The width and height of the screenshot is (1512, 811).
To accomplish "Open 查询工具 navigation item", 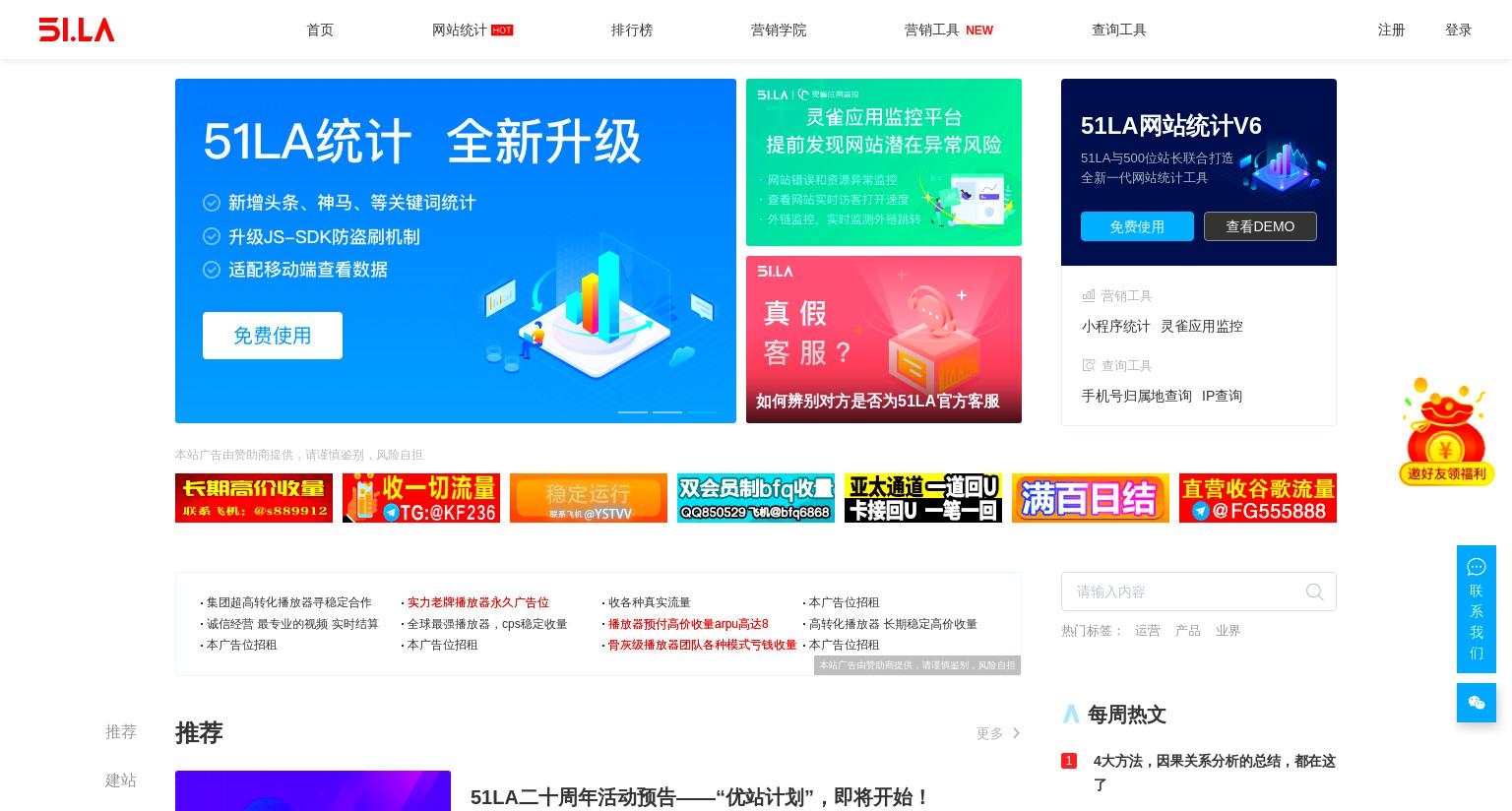I will coord(1119,30).
